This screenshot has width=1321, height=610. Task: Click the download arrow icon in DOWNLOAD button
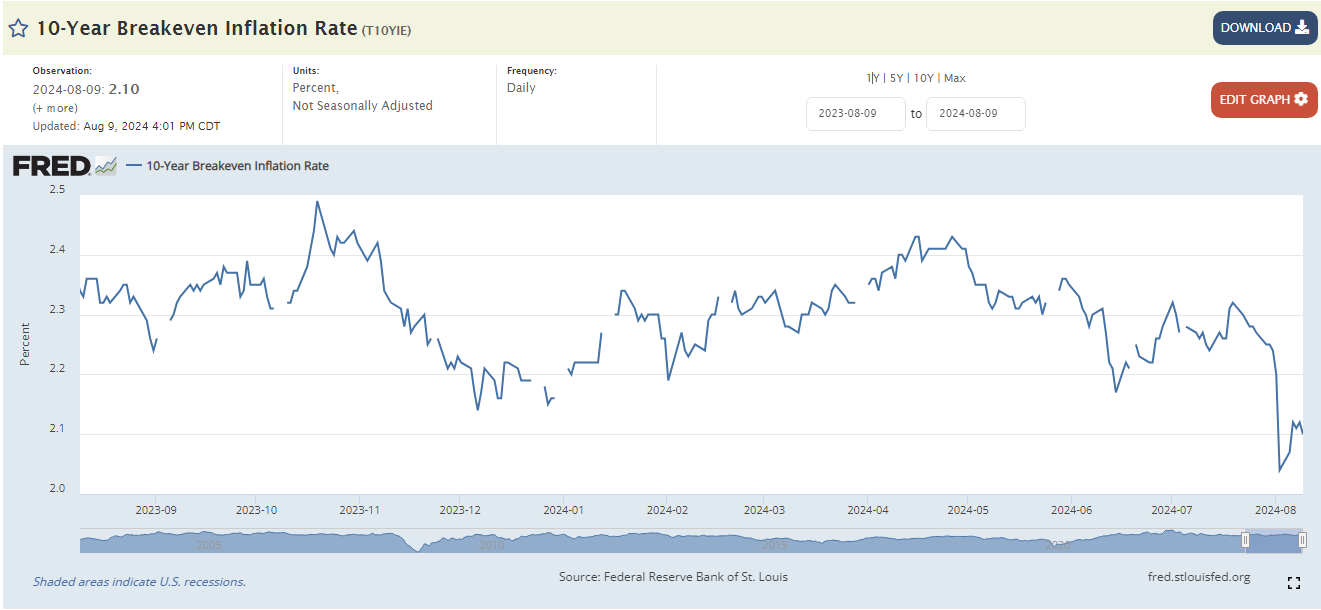[x=1301, y=28]
